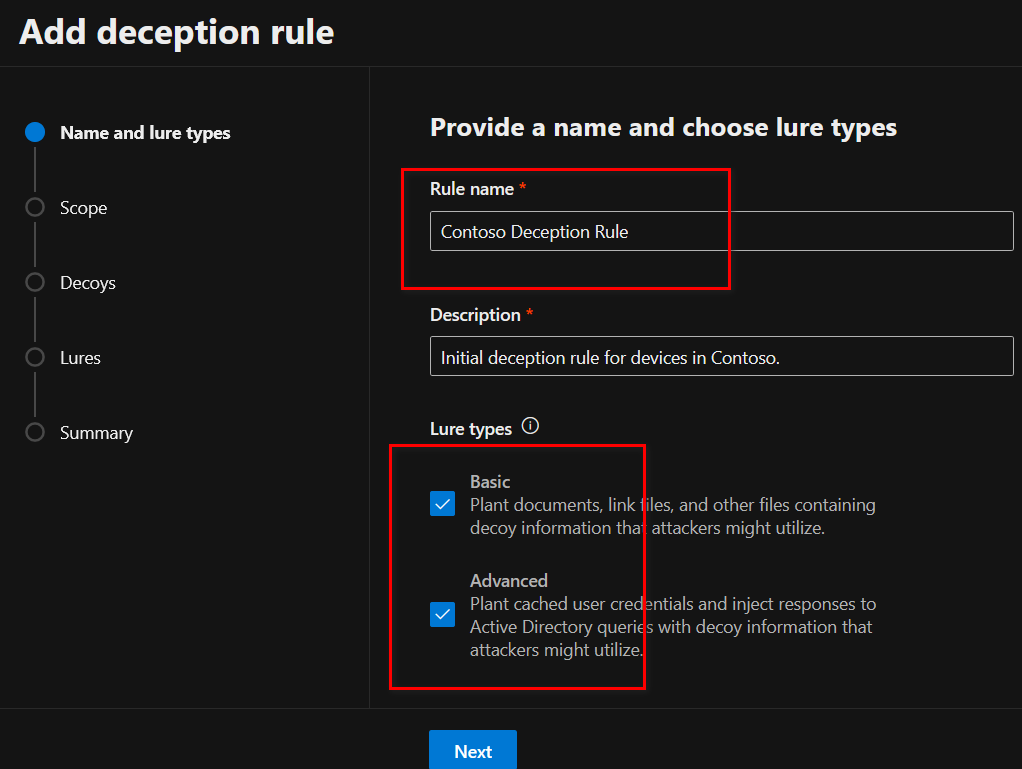This screenshot has width=1022, height=769.
Task: Click the Rule name field label
Action: (471, 189)
